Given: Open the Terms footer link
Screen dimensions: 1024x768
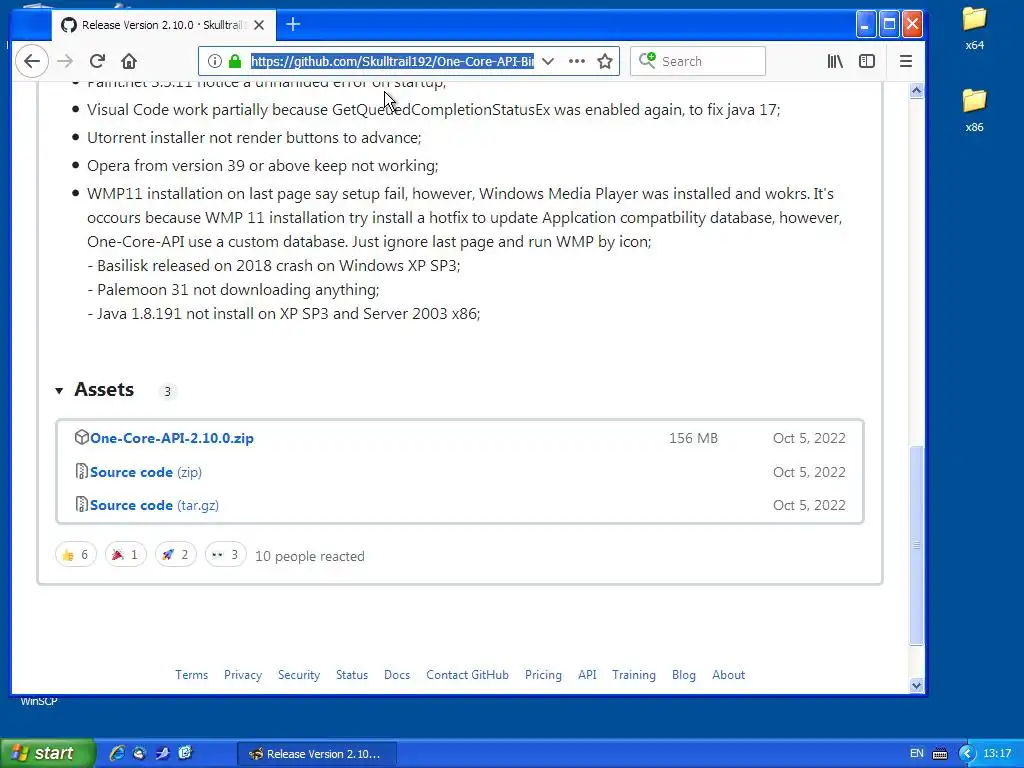Looking at the screenshot, I should coord(191,675).
